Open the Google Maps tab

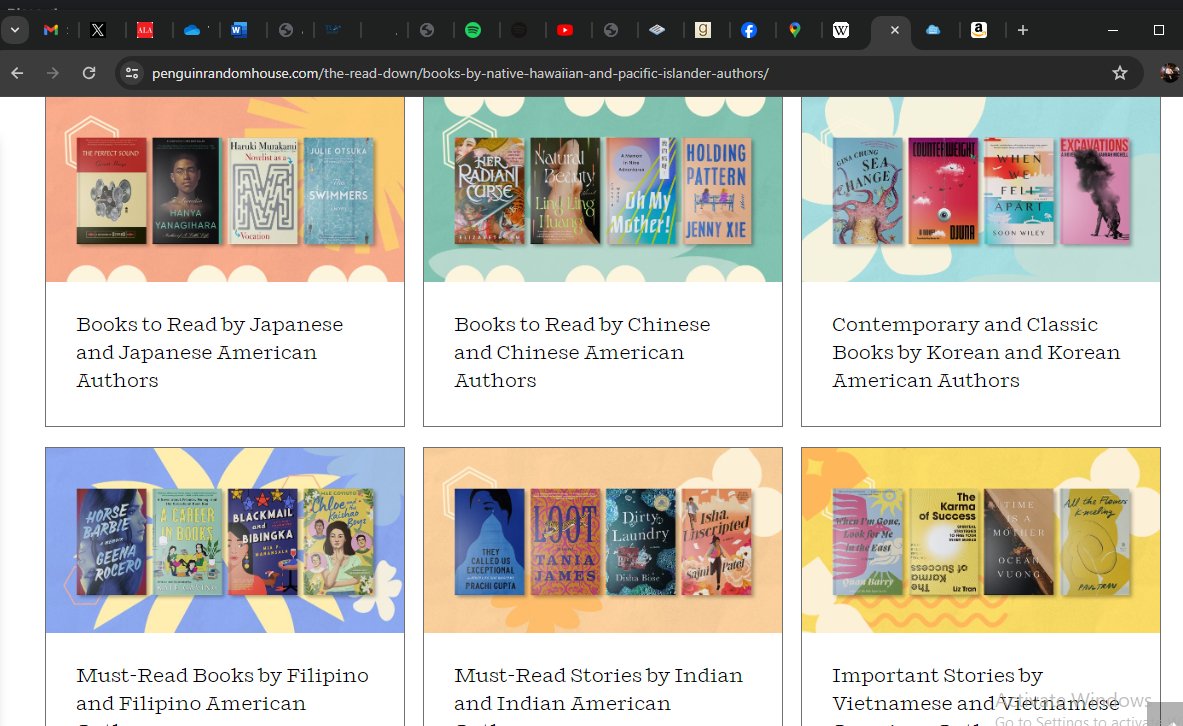pos(794,30)
